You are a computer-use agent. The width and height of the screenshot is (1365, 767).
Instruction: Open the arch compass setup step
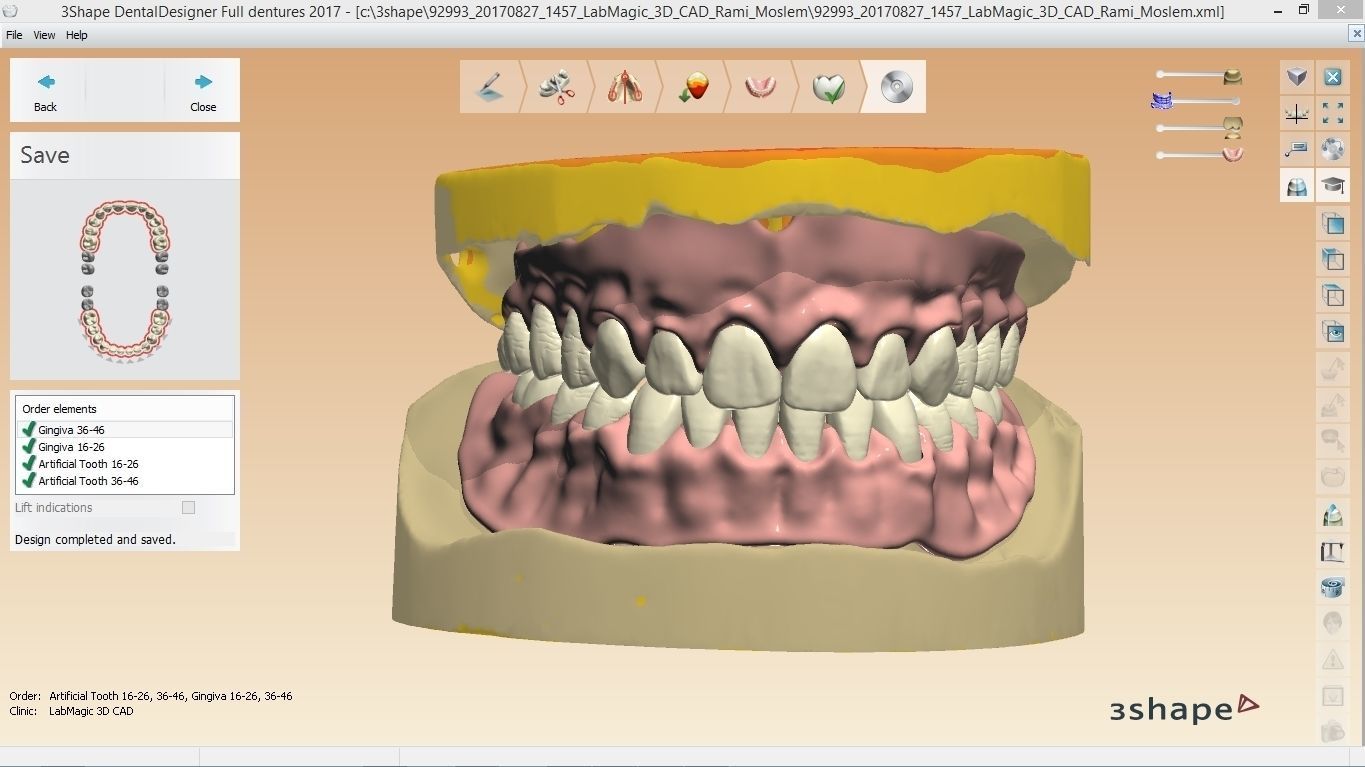pyautogui.click(x=624, y=87)
